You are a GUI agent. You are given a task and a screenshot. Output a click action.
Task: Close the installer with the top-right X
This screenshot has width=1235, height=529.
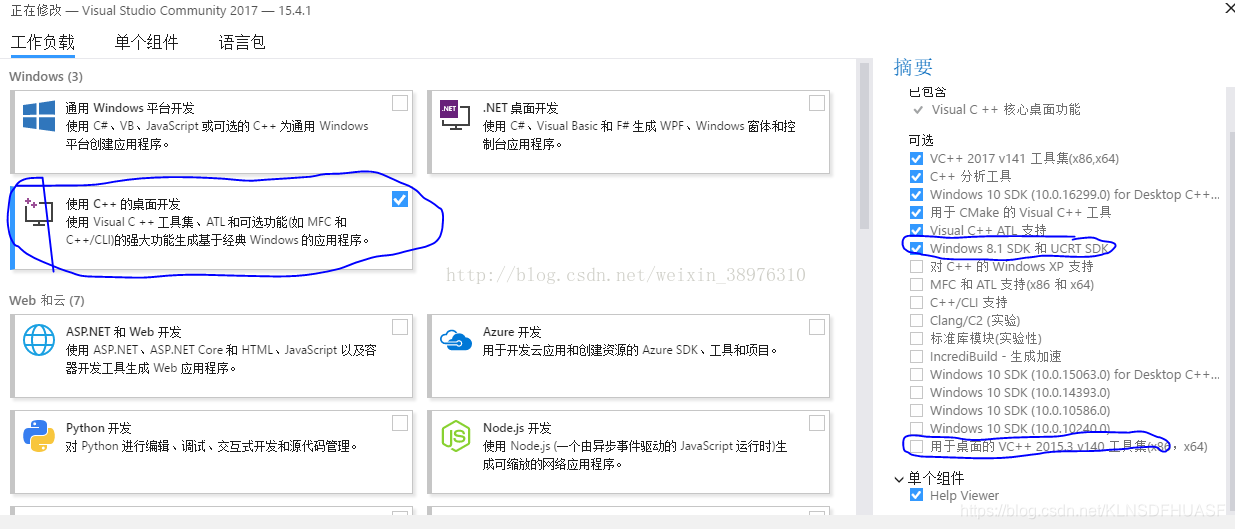pyautogui.click(x=1229, y=8)
